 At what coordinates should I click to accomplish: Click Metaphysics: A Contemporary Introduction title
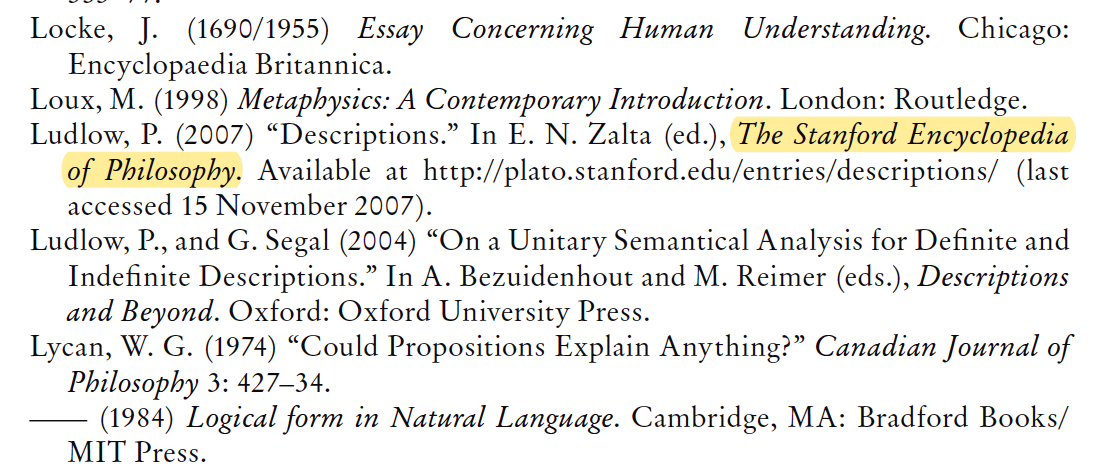click(501, 100)
